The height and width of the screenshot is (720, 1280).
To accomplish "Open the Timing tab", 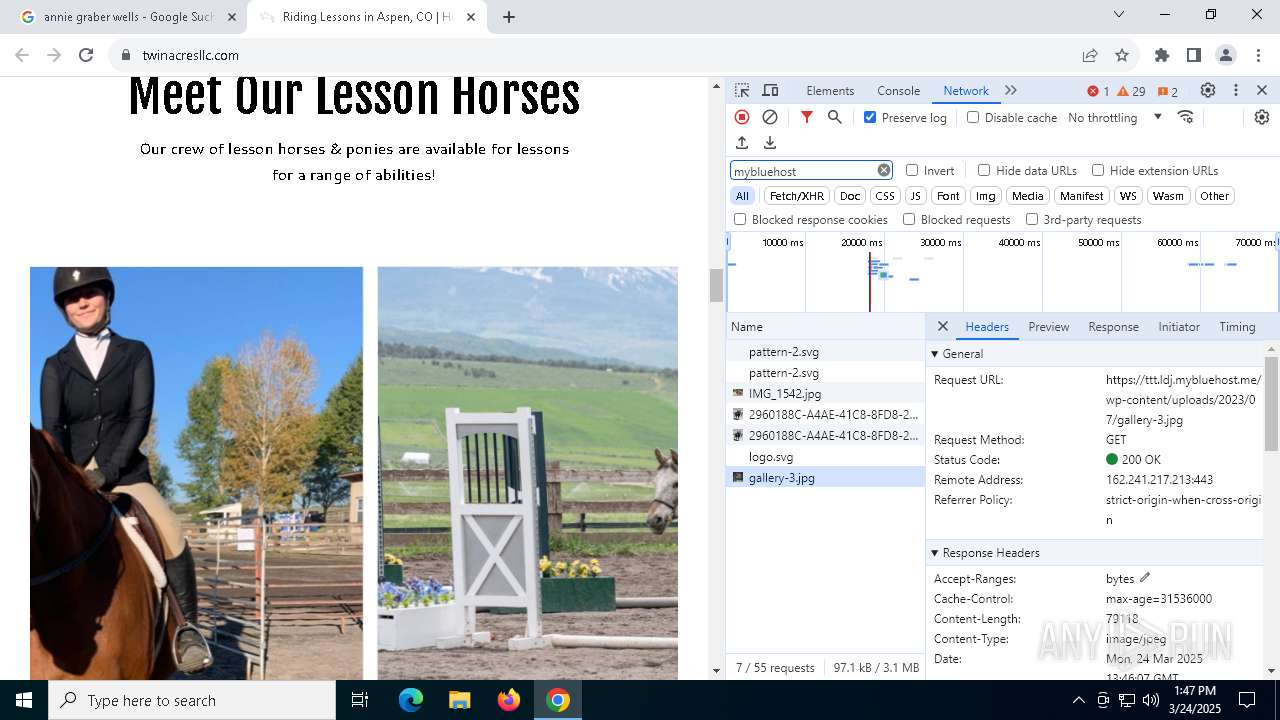I will click(1237, 326).
